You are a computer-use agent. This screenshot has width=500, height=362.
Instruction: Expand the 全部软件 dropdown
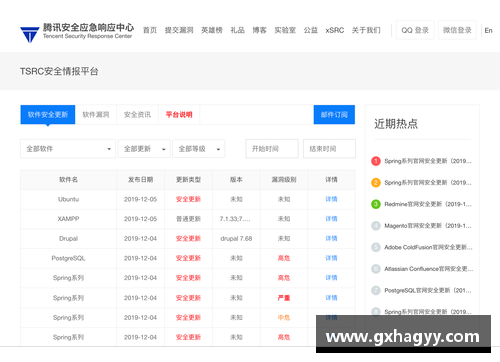(68, 149)
